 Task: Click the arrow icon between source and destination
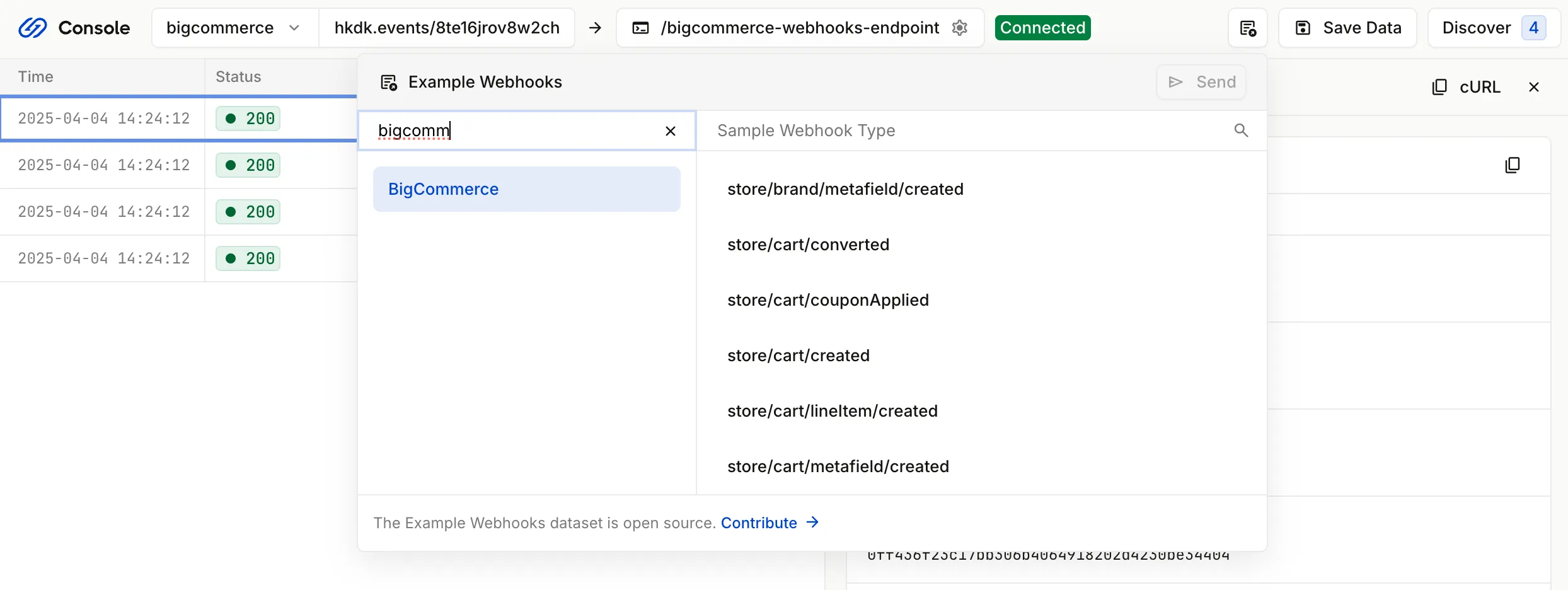pyautogui.click(x=595, y=28)
